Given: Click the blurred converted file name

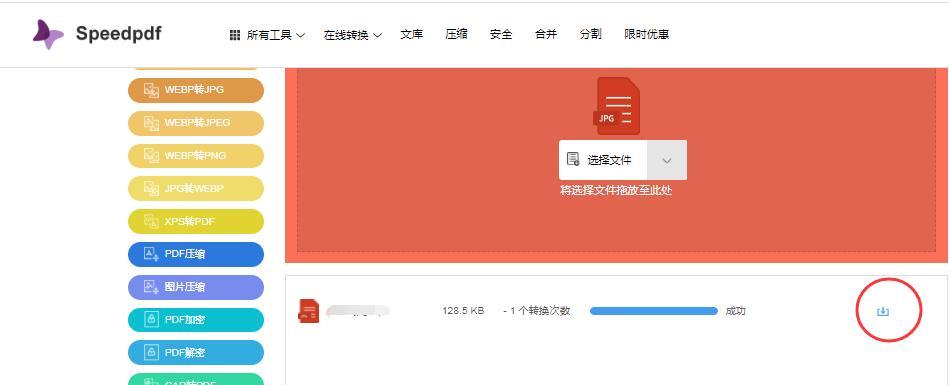Looking at the screenshot, I should [358, 311].
